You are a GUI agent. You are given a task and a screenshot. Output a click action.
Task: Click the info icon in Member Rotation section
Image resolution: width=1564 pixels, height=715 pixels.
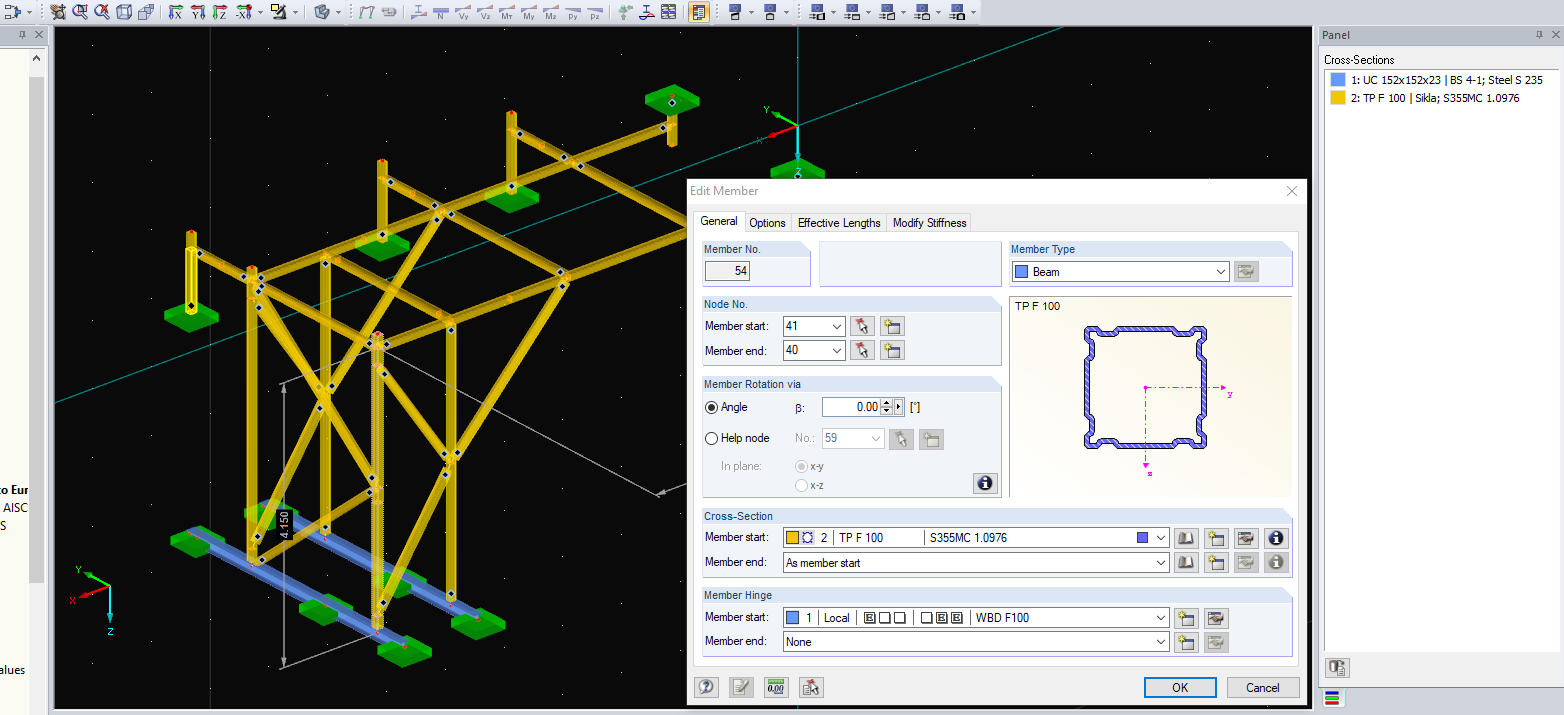(985, 483)
